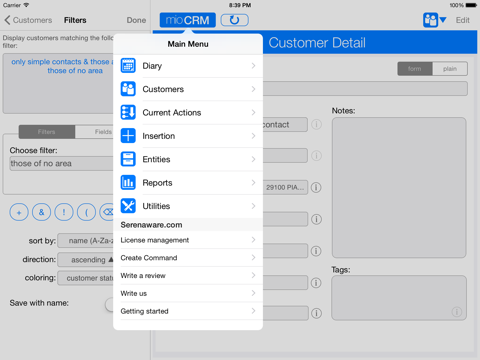Tap the Utilities tools icon

[x=128, y=206]
